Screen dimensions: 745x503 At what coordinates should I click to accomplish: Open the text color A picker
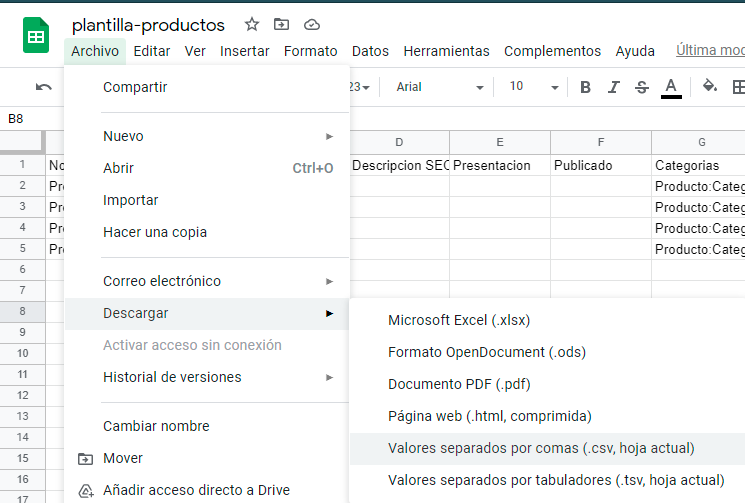(x=672, y=87)
